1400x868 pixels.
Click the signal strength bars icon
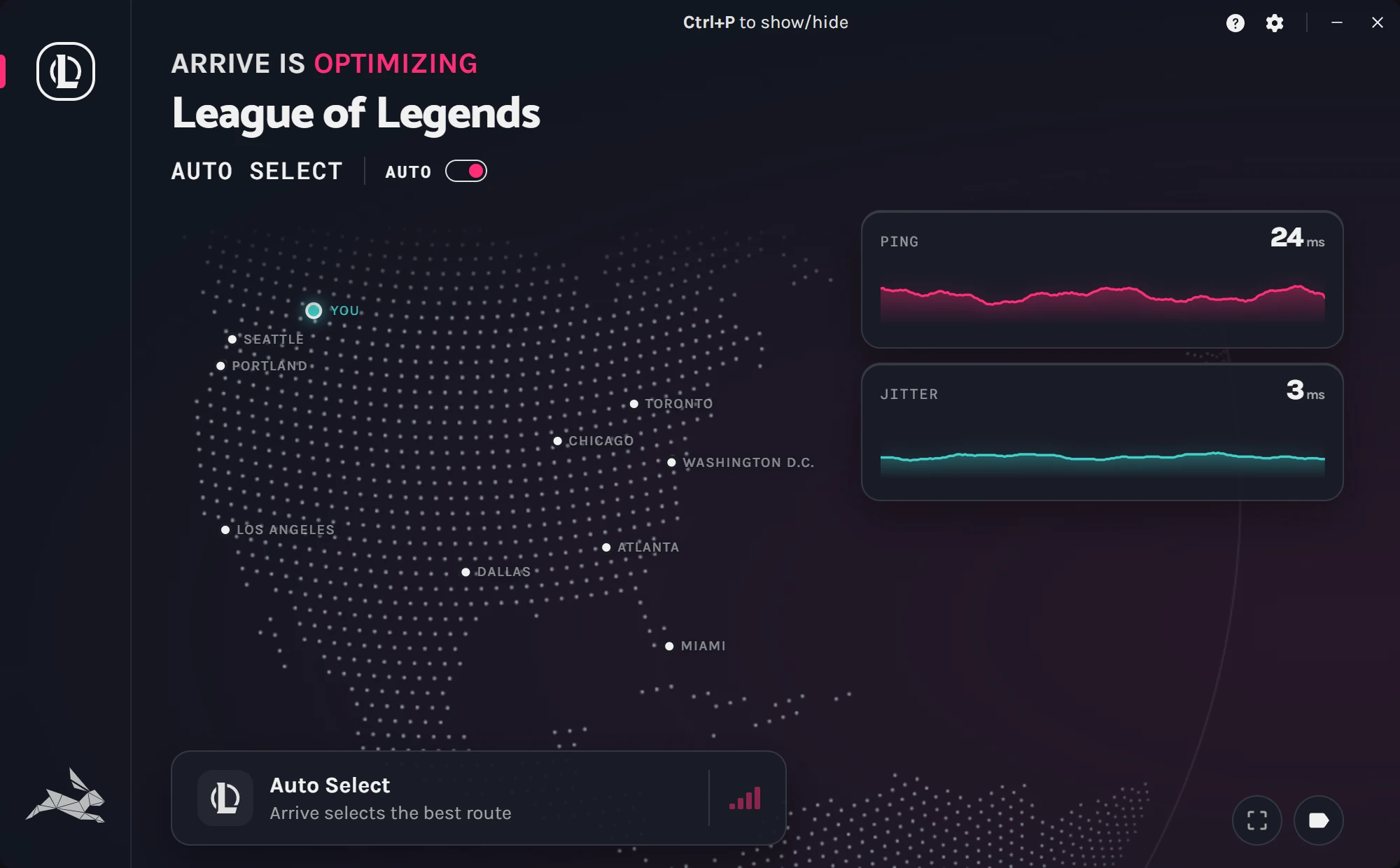[745, 798]
